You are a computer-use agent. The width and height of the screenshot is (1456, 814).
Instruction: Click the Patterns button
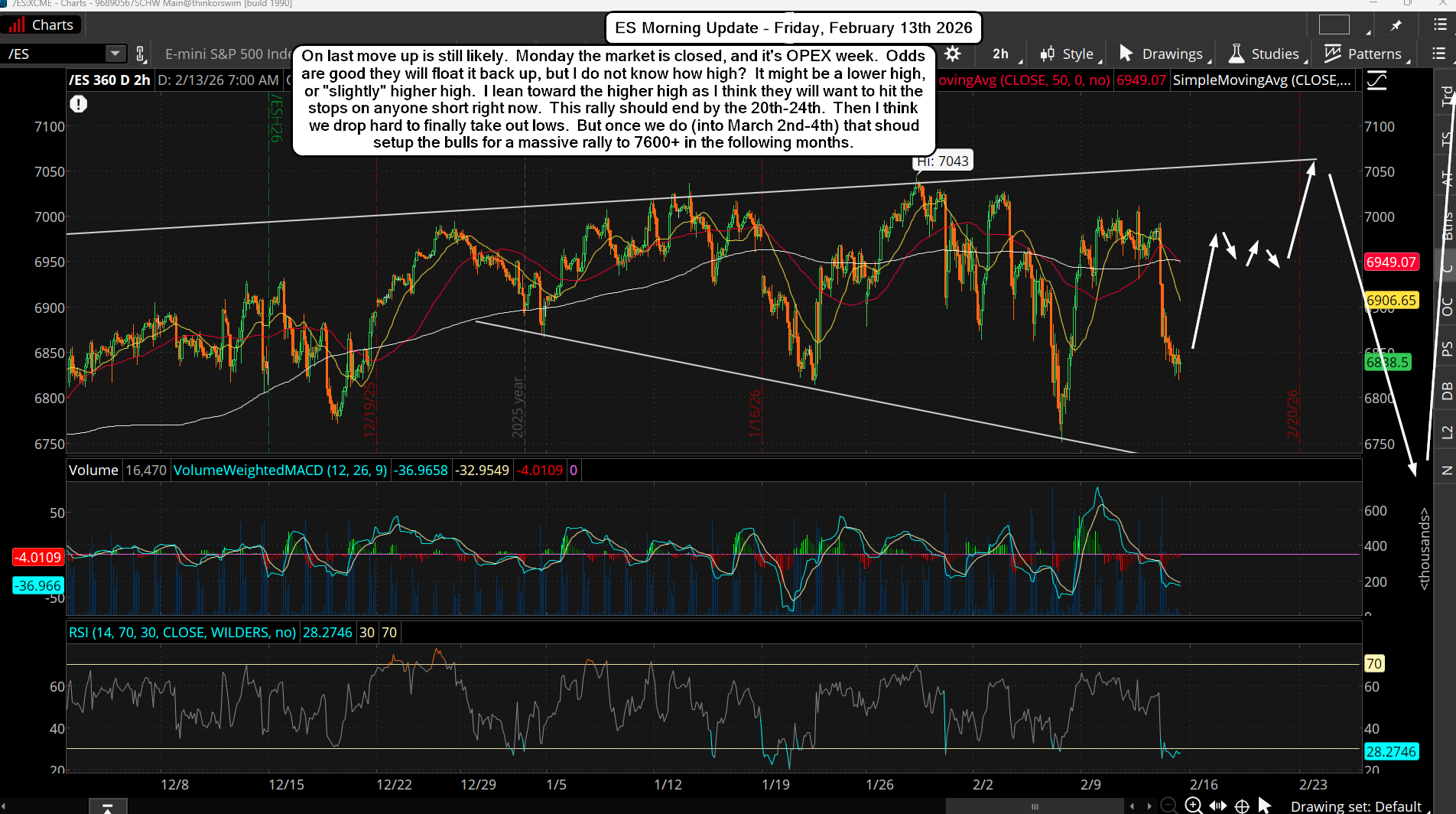[x=1366, y=54]
